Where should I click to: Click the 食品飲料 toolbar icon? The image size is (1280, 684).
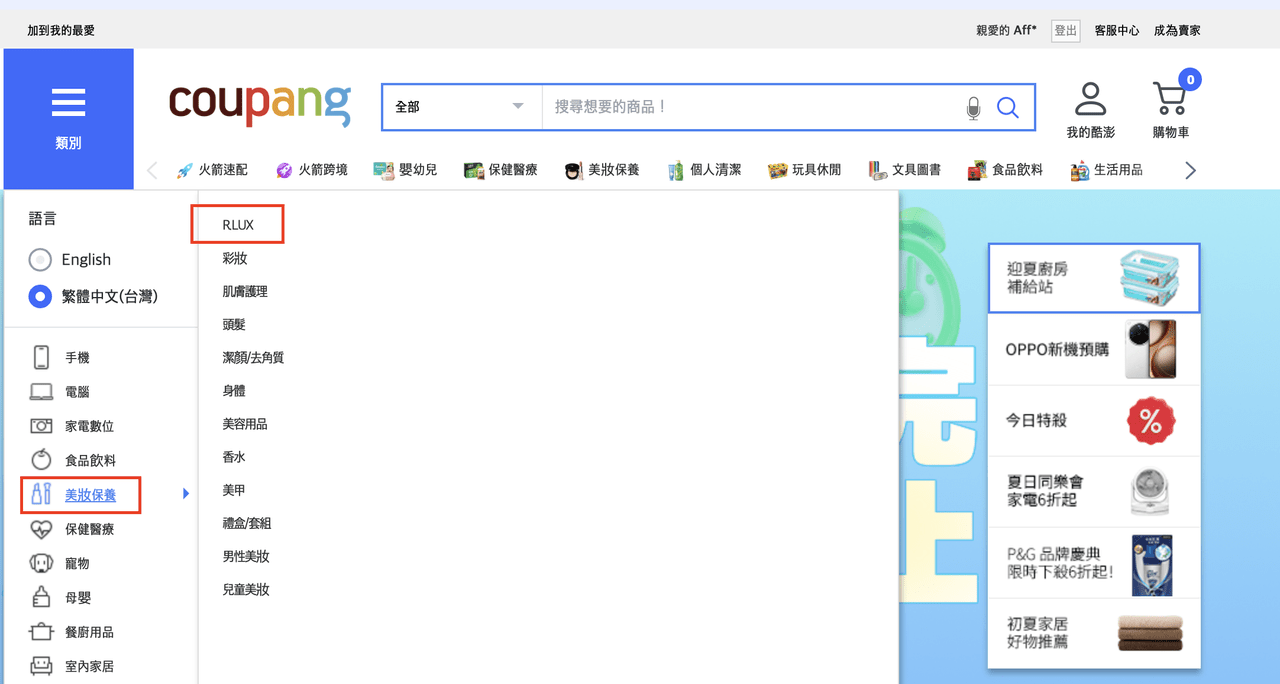[x=977, y=171]
